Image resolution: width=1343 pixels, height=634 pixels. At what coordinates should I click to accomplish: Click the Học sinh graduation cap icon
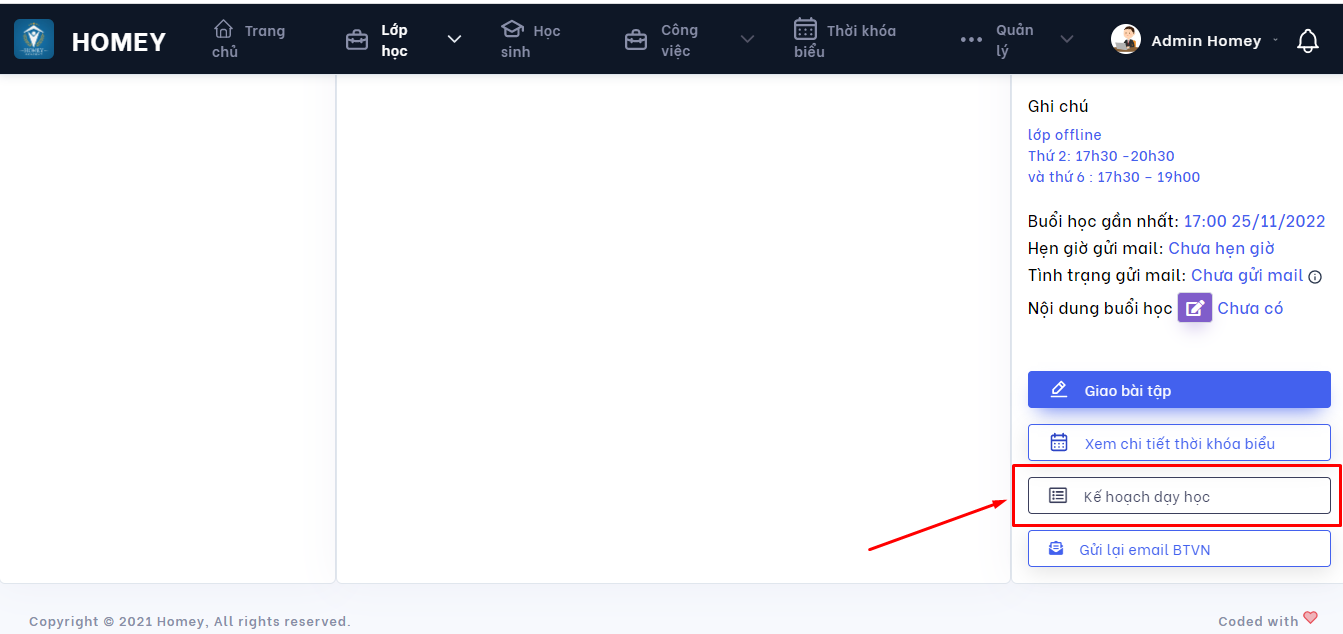tap(512, 29)
